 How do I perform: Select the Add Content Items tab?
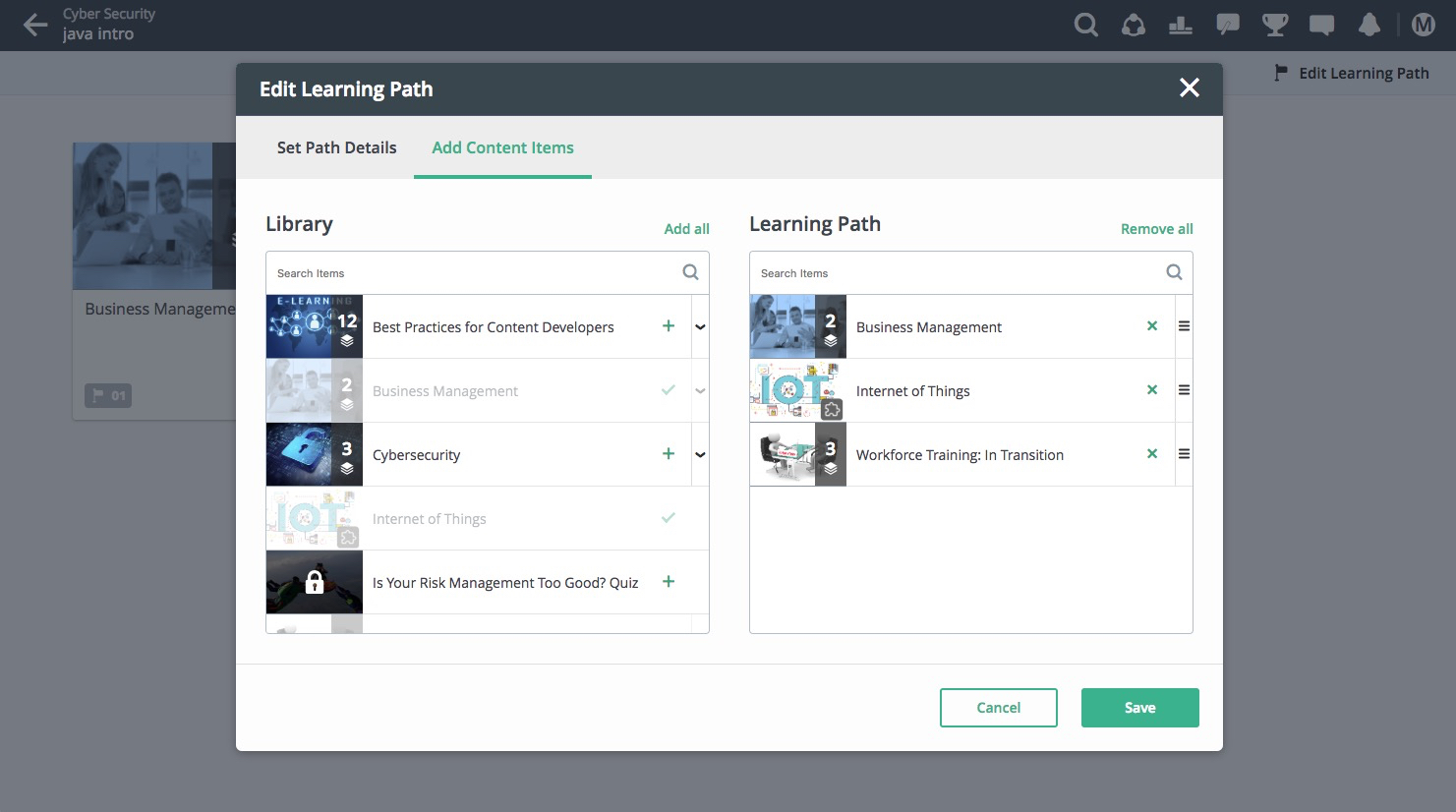(x=502, y=147)
